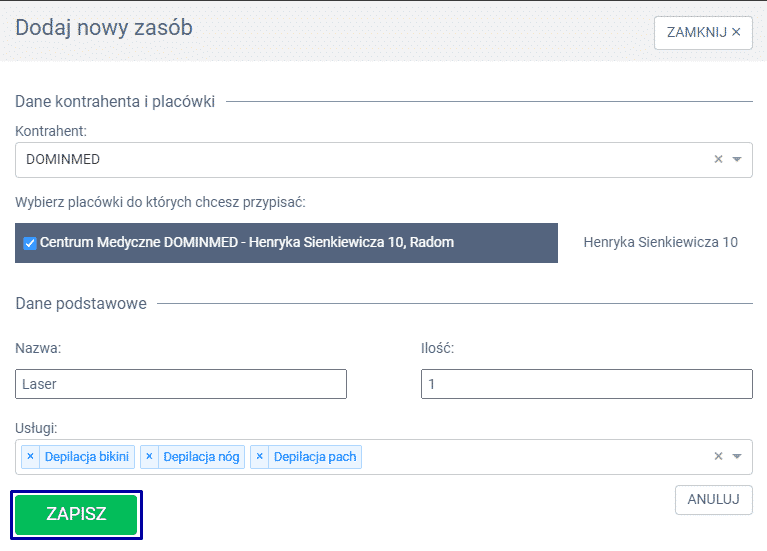Click into the Ilość quantity field
767x551 pixels.
tap(586, 384)
